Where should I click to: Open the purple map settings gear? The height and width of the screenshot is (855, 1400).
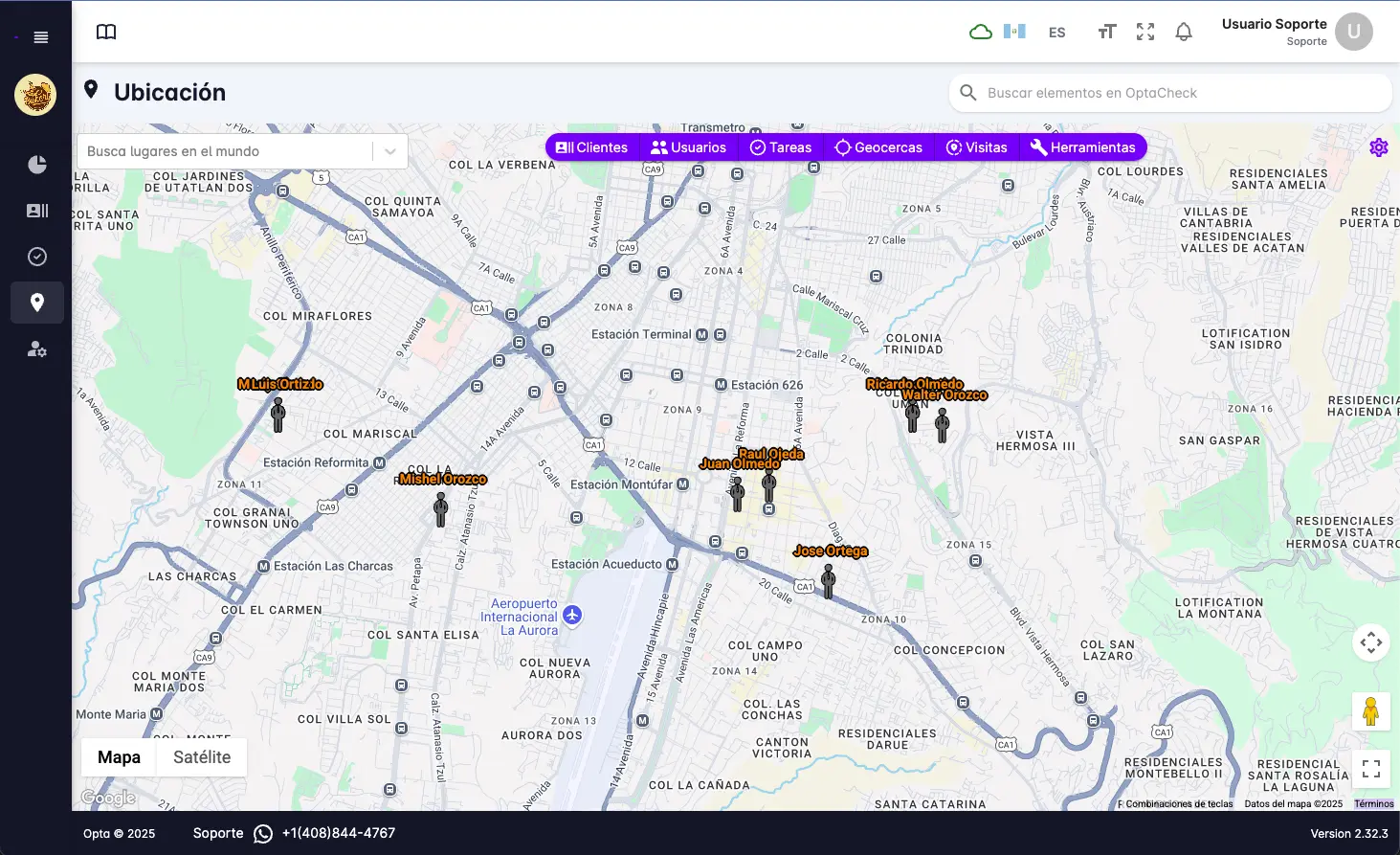[x=1379, y=147]
